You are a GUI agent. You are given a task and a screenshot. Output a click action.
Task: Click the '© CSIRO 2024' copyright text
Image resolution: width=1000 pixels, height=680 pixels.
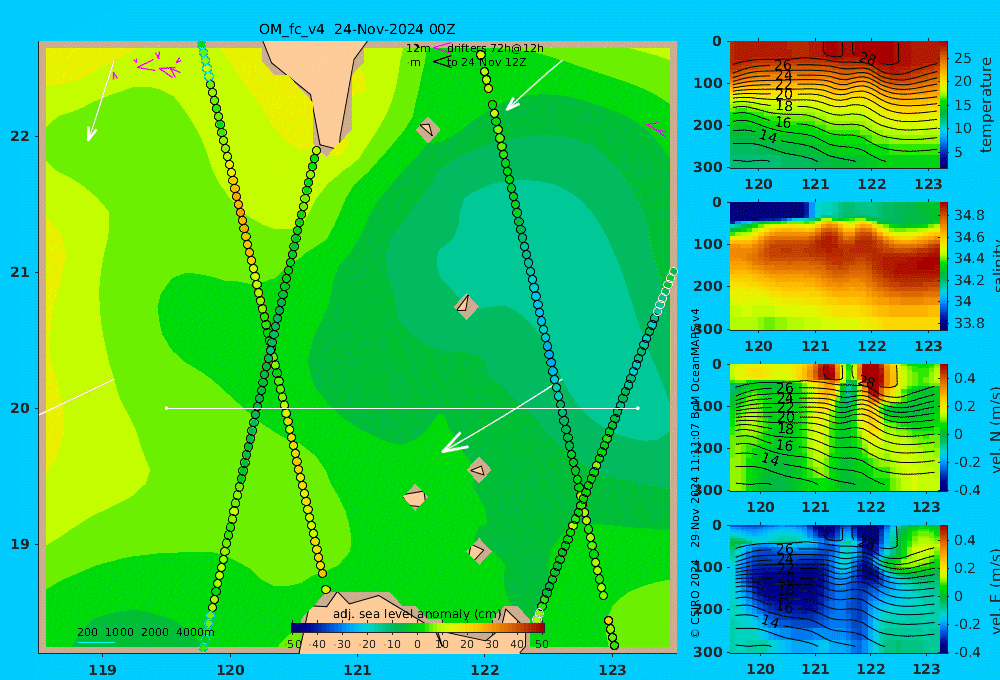695,598
